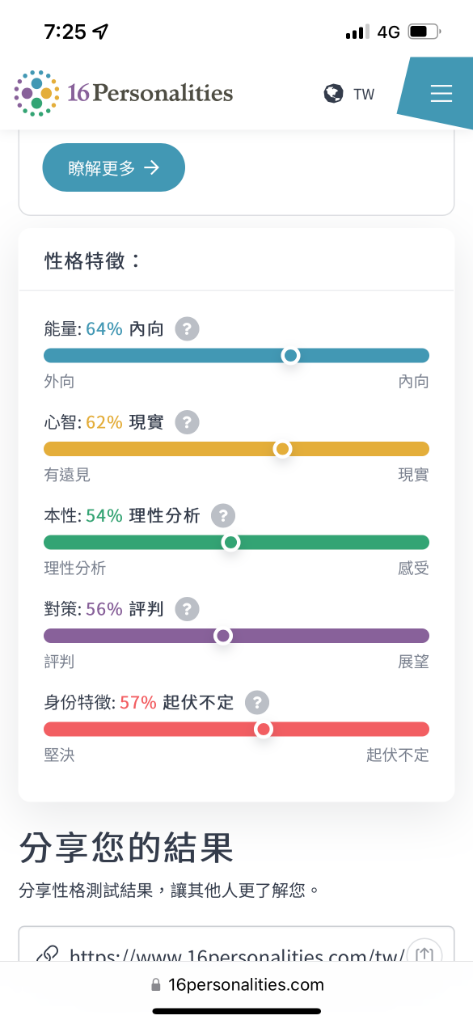Click the yellow 心智 slider handle

coord(283,449)
